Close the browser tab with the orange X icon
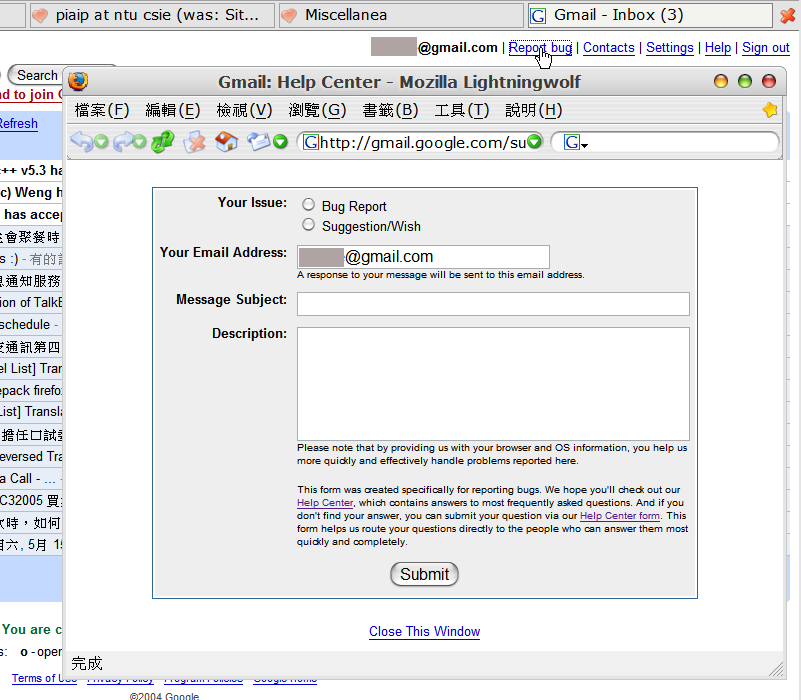 [788, 16]
